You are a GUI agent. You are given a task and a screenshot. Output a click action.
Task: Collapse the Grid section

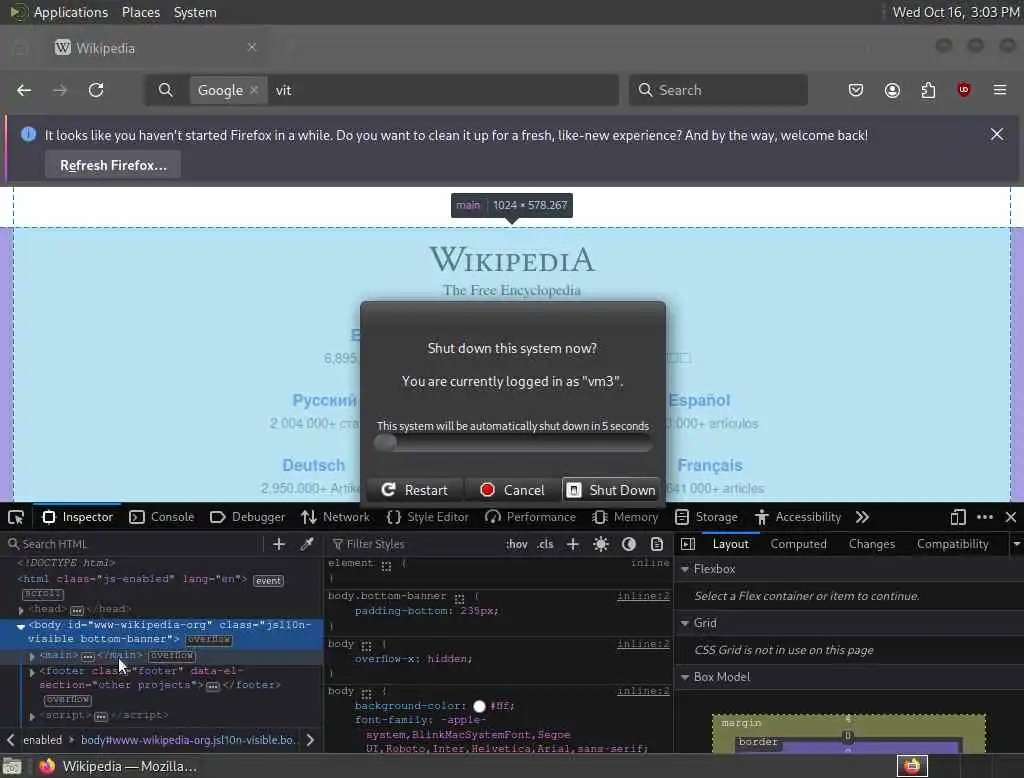[685, 623]
